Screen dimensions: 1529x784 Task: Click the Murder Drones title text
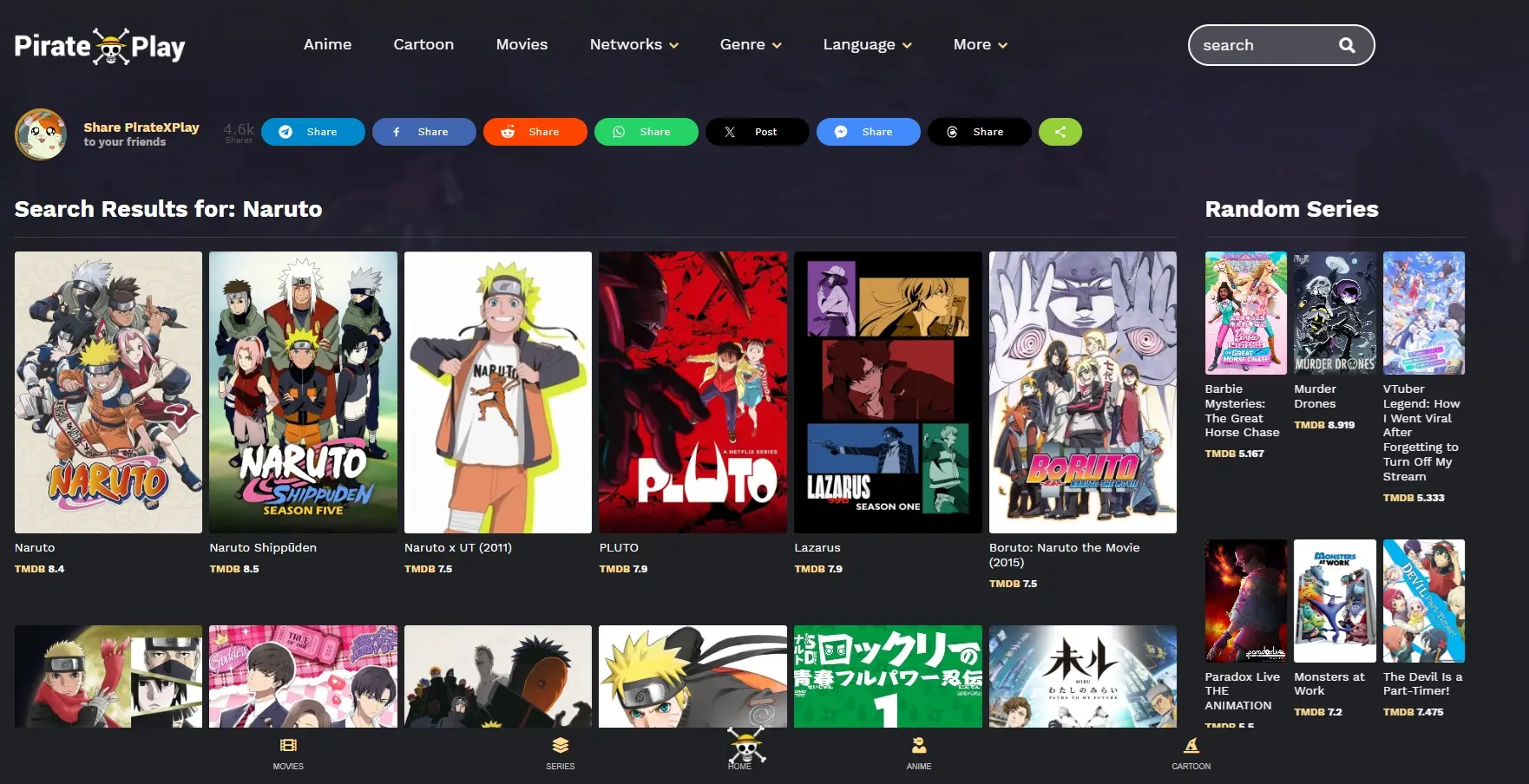tap(1316, 396)
